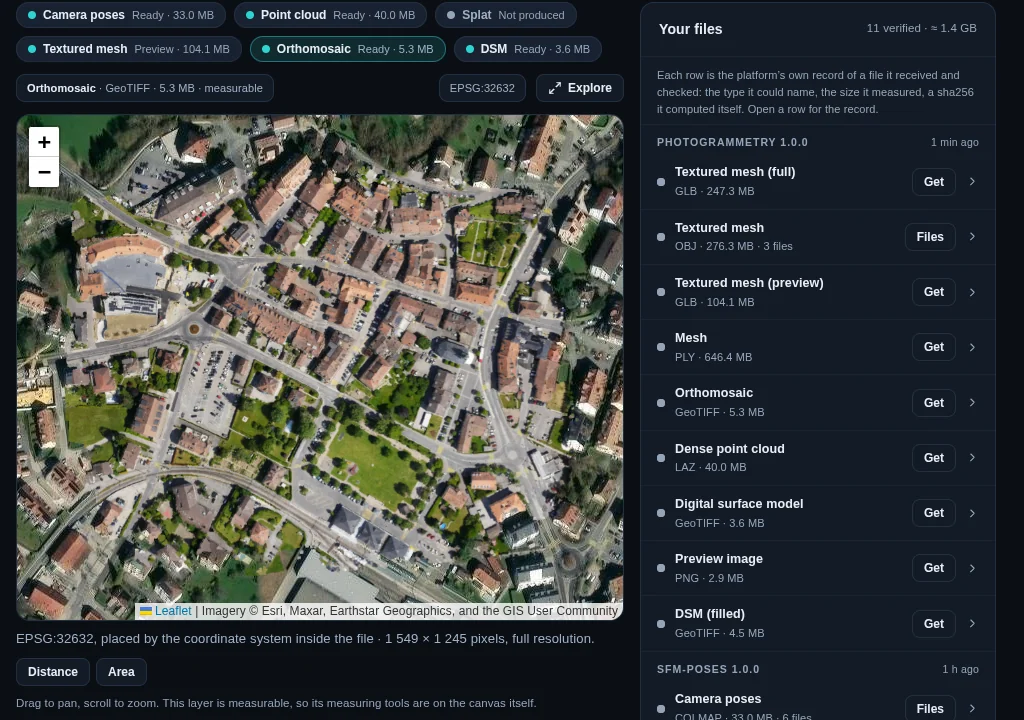
Task: Activate the Area measuring tool
Action: pos(121,672)
